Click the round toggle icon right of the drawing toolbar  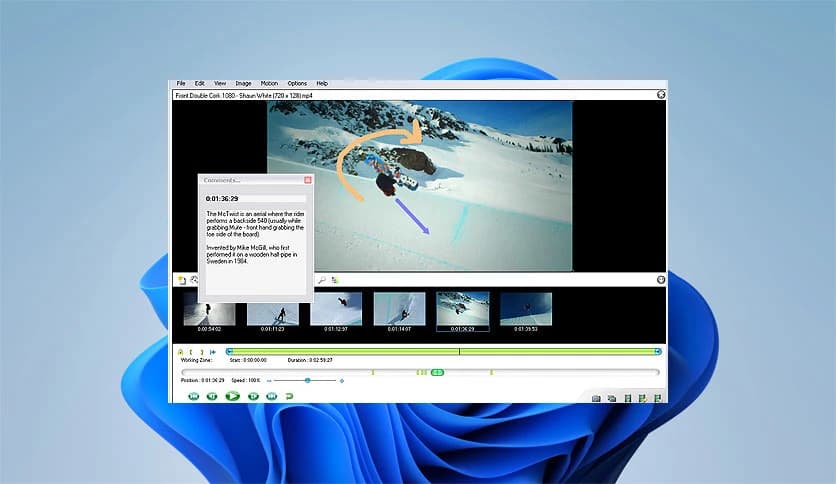coord(661,280)
